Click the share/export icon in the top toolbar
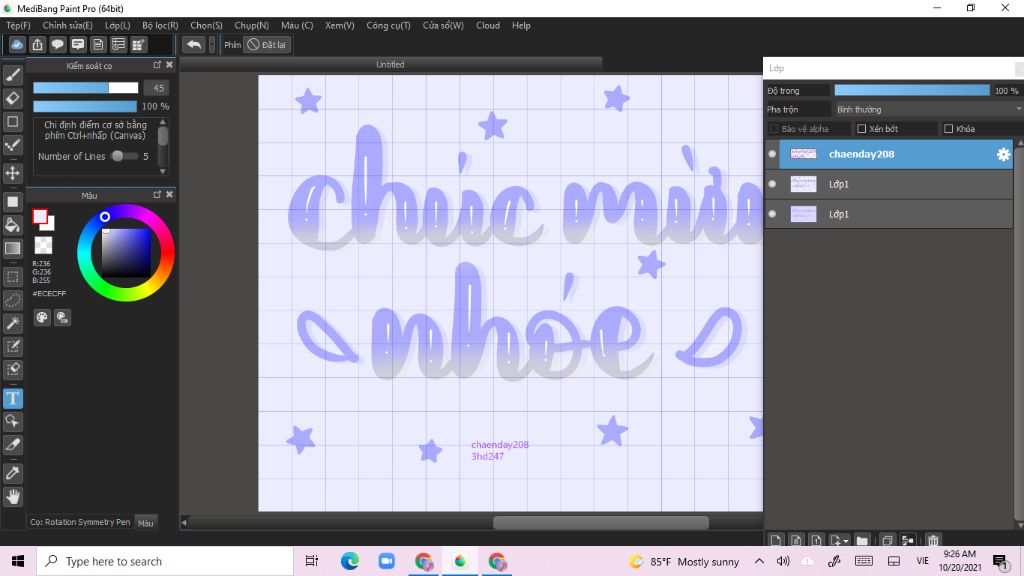The height and width of the screenshot is (576, 1024). tap(37, 44)
